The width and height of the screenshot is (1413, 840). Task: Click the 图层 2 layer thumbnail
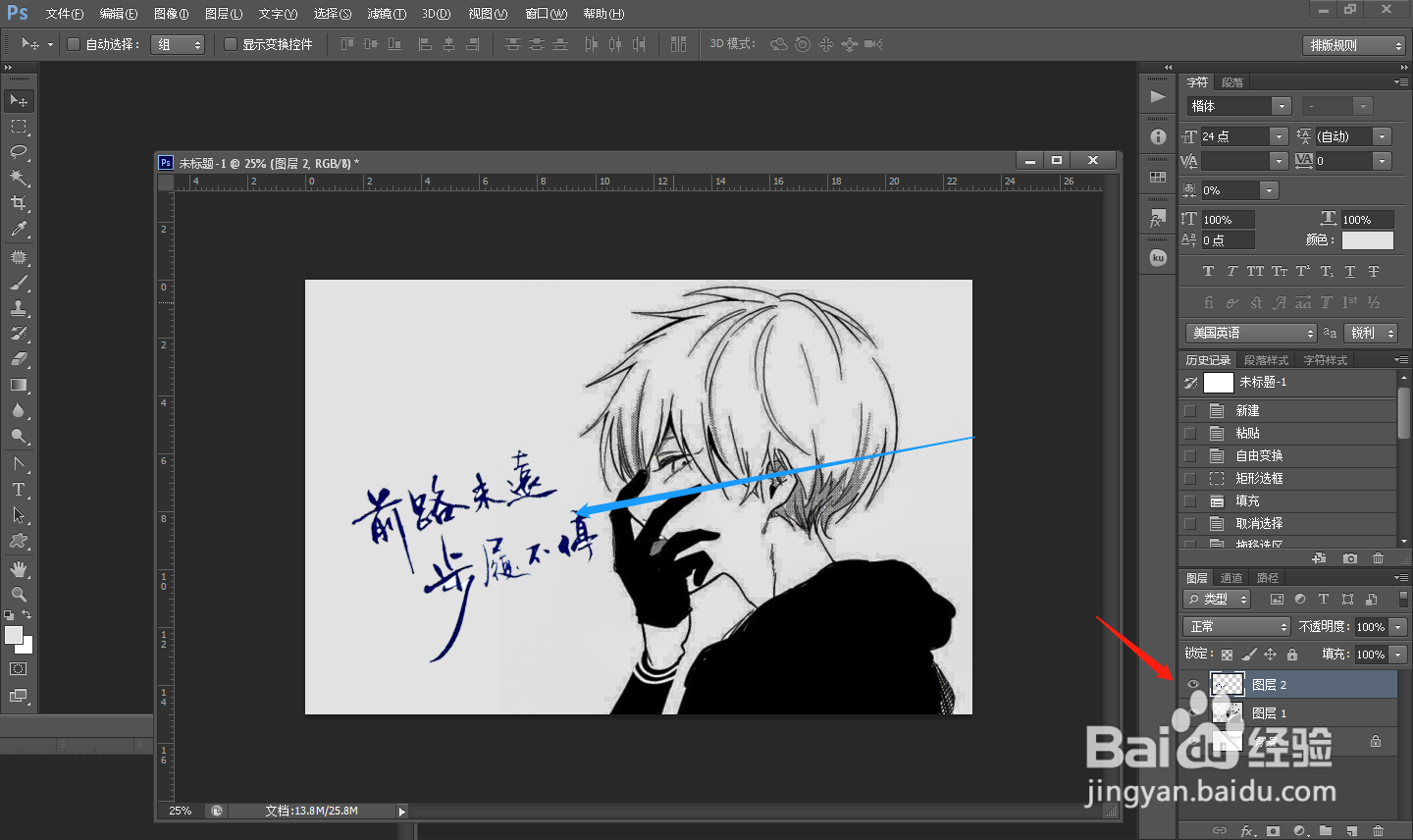click(x=1228, y=685)
